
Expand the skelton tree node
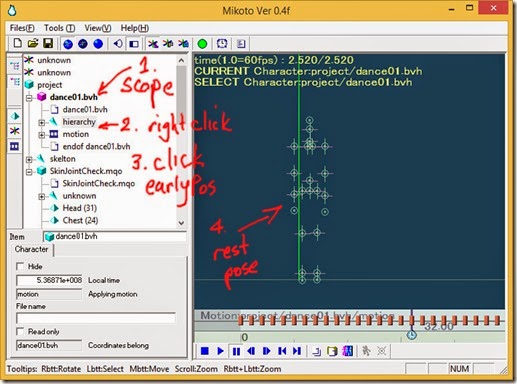pyautogui.click(x=29, y=160)
